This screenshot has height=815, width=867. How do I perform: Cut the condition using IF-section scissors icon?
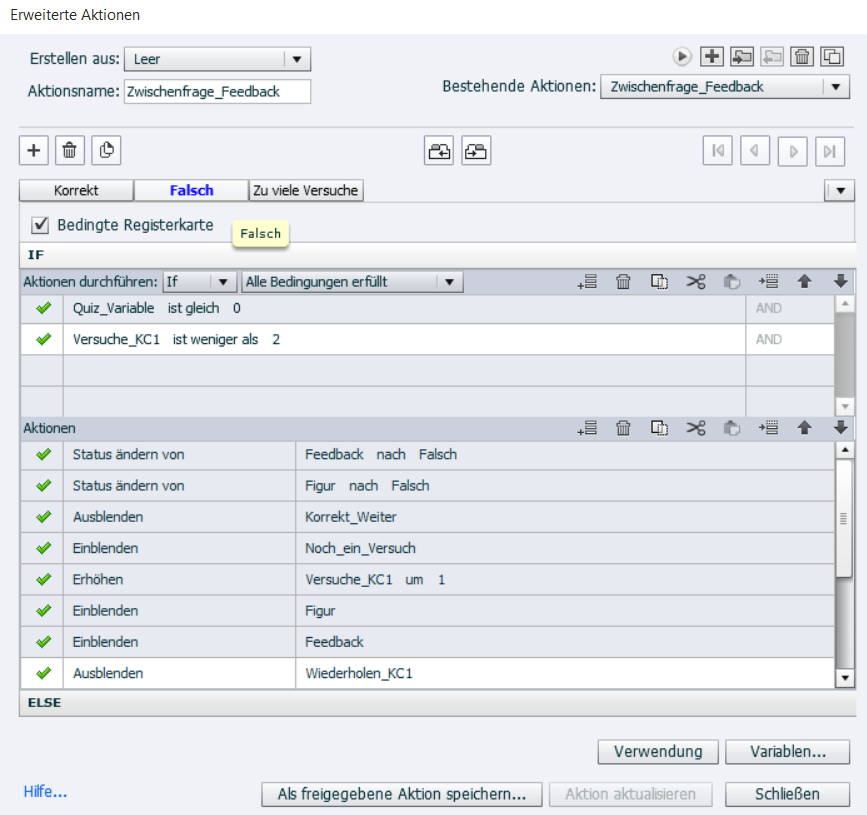pyautogui.click(x=696, y=282)
